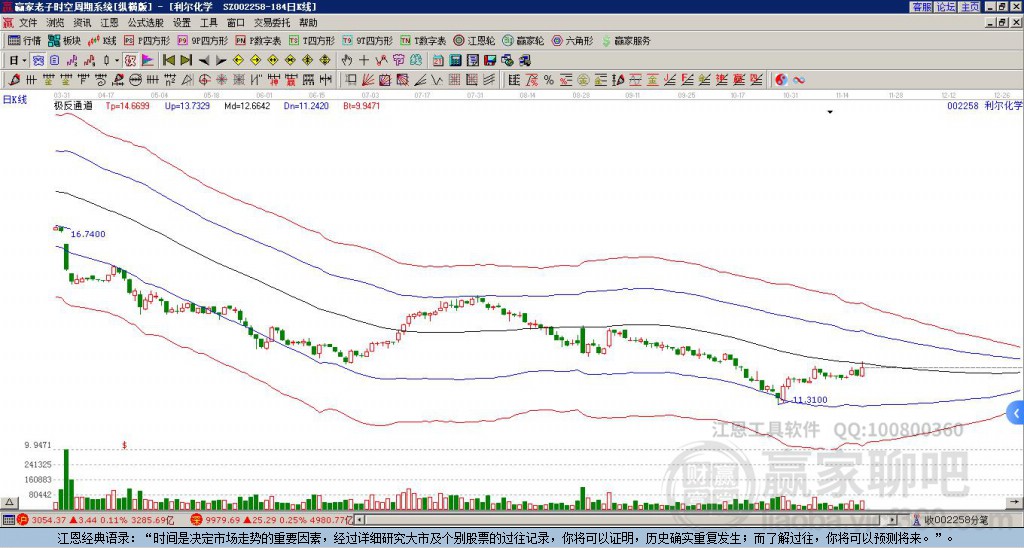Expand the candlestick style dropdown arrow
Image resolution: width=1024 pixels, height=548 pixels.
coord(118,61)
